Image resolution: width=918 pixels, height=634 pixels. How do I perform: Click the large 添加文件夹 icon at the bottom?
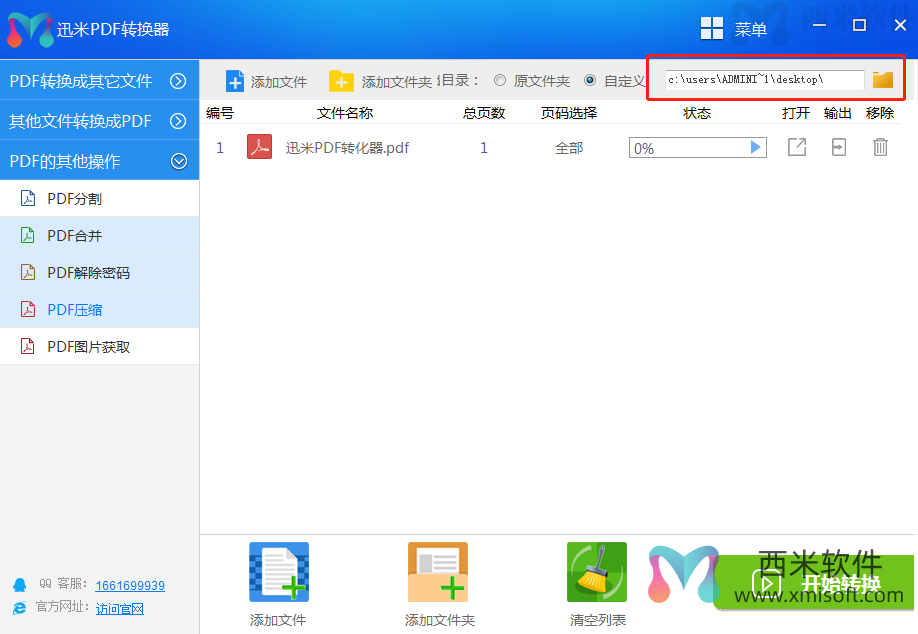[437, 573]
